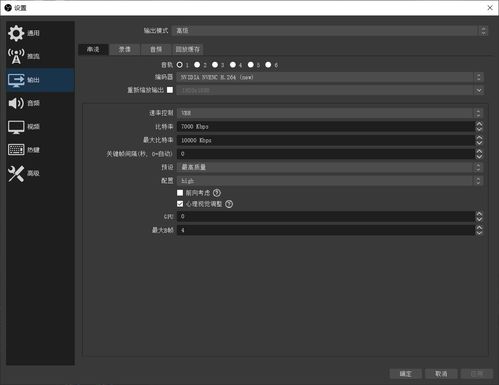Switch to the Recording tab
The height and width of the screenshot is (385, 499).
pos(125,49)
